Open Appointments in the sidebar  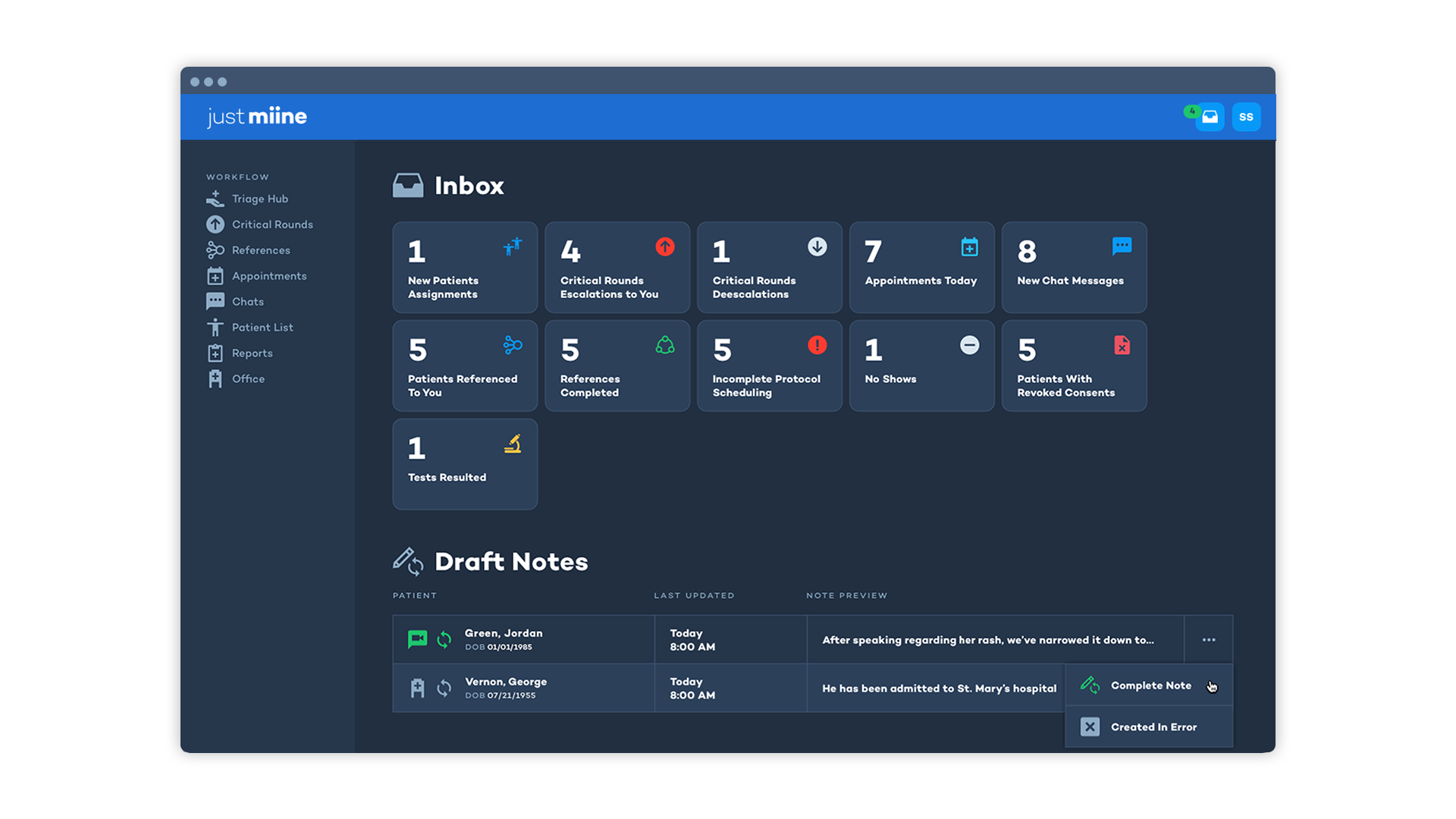[x=269, y=276]
